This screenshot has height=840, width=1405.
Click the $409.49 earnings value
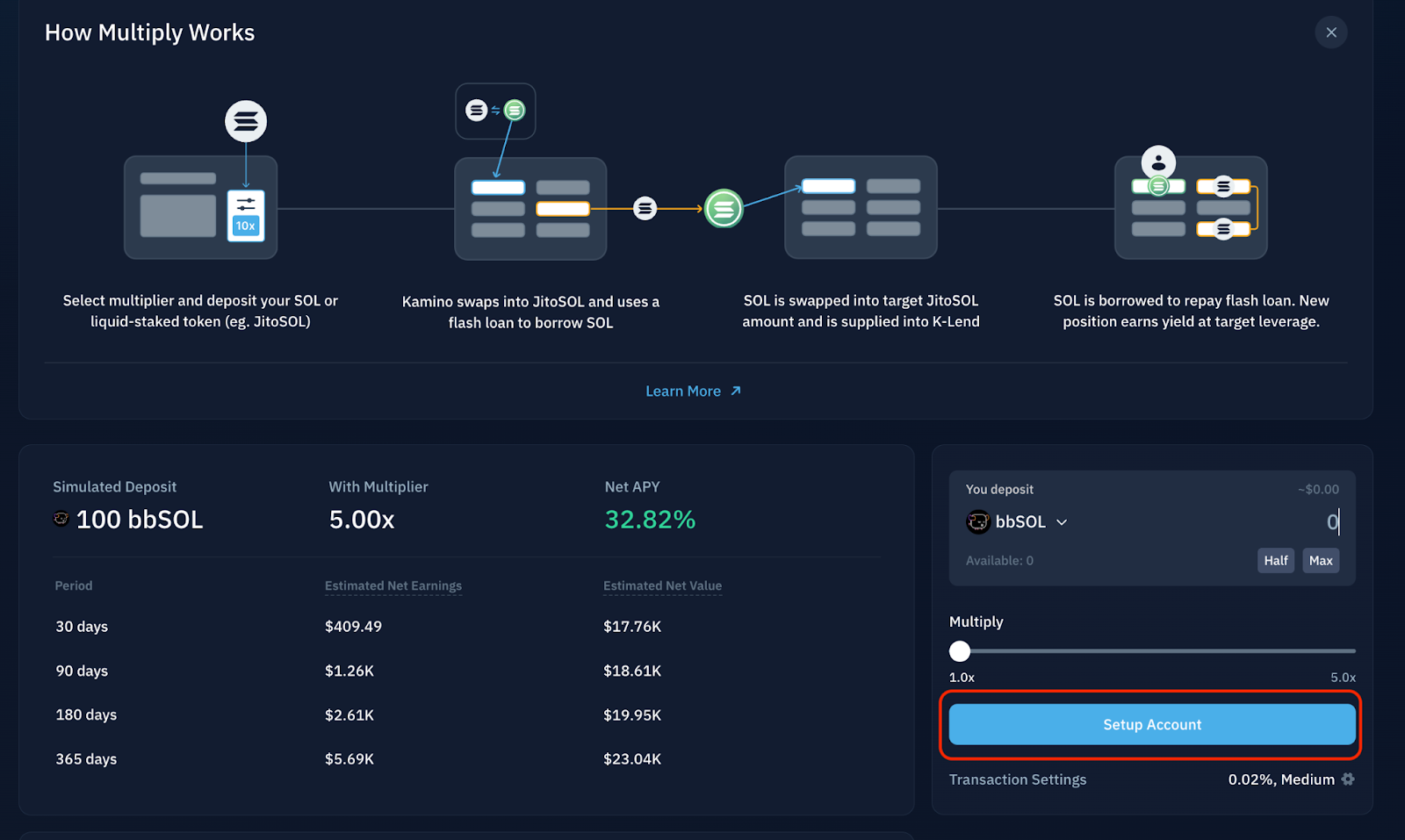[x=353, y=627]
